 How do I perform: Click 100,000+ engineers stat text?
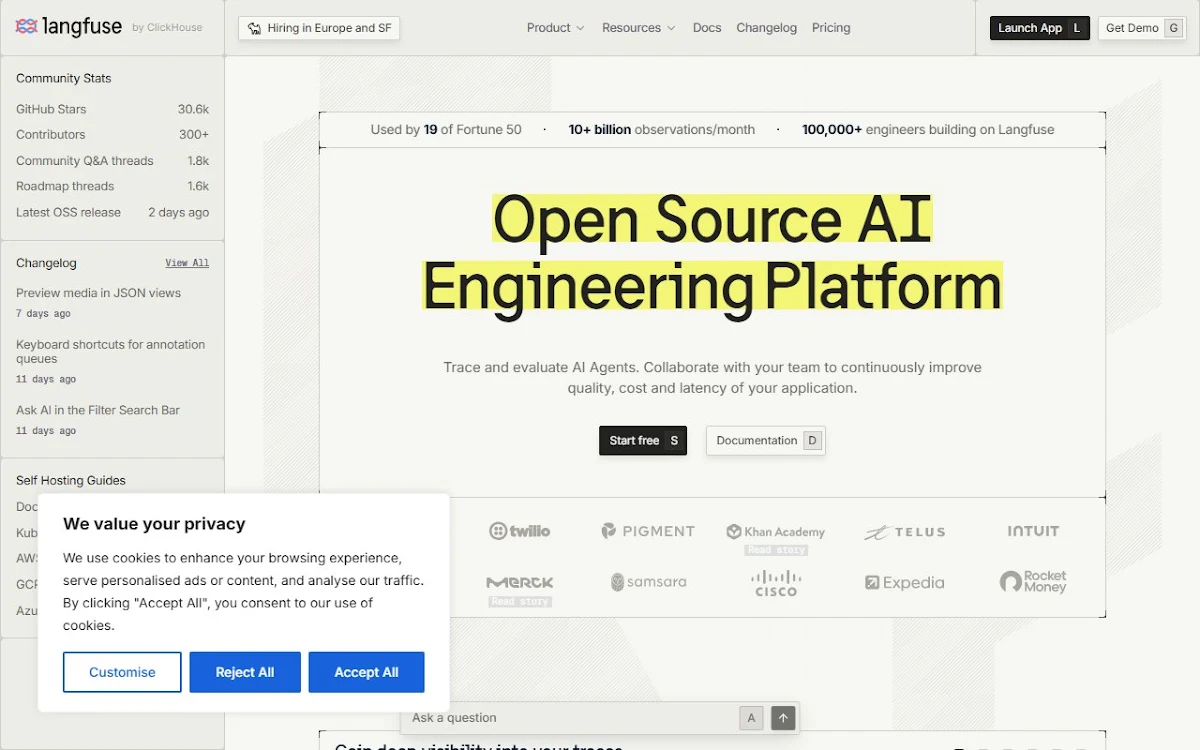click(928, 129)
